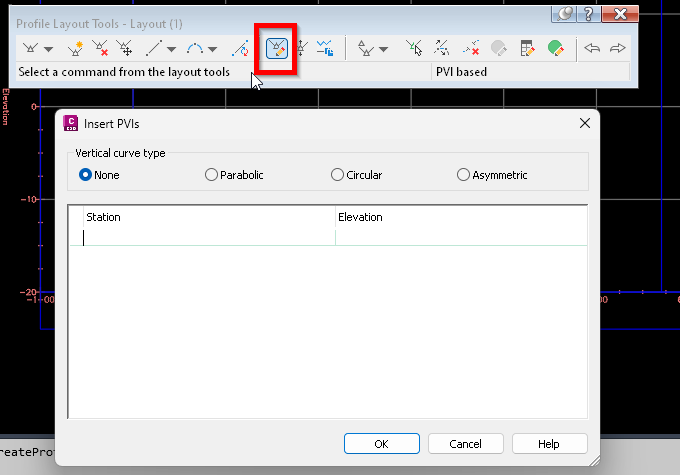Select the None vertical curve type
680x475 pixels.
[99, 175]
